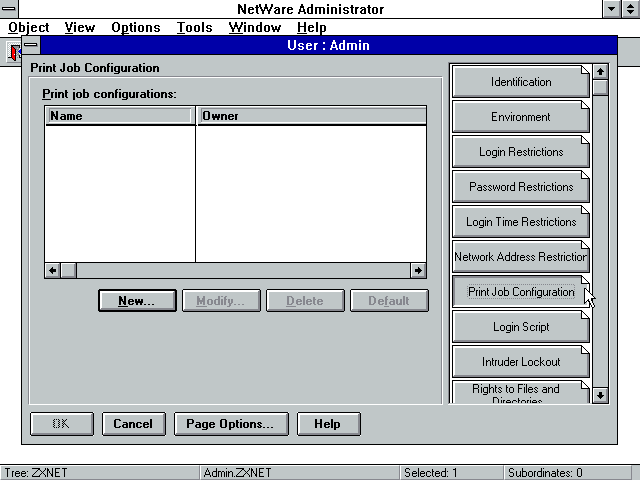Viewport: 640px width, 480px height.
Task: Go to Login Time Restrictions page
Action: pyautogui.click(x=521, y=222)
